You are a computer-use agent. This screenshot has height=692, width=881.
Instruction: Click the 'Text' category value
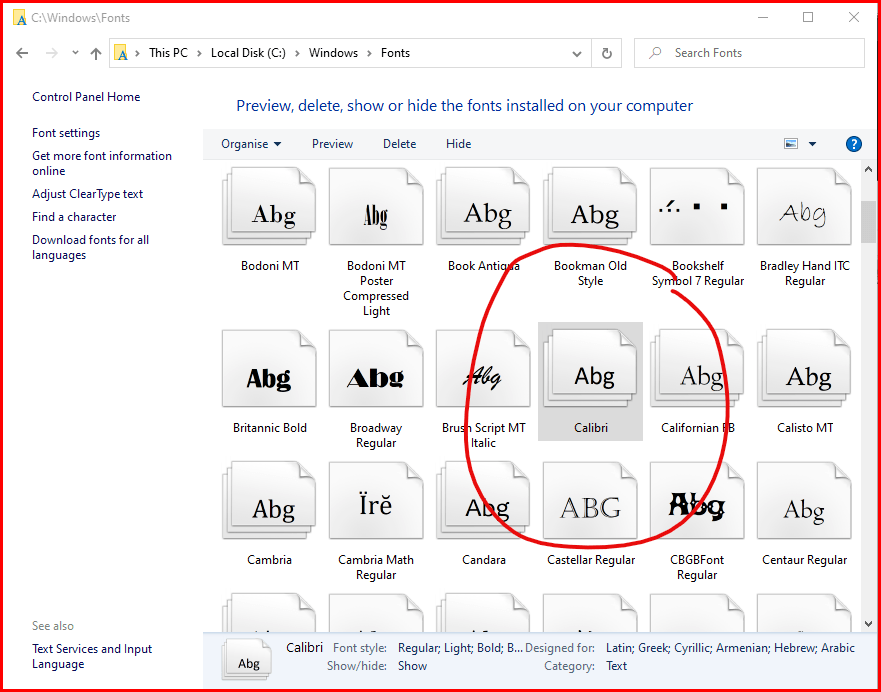(616, 666)
